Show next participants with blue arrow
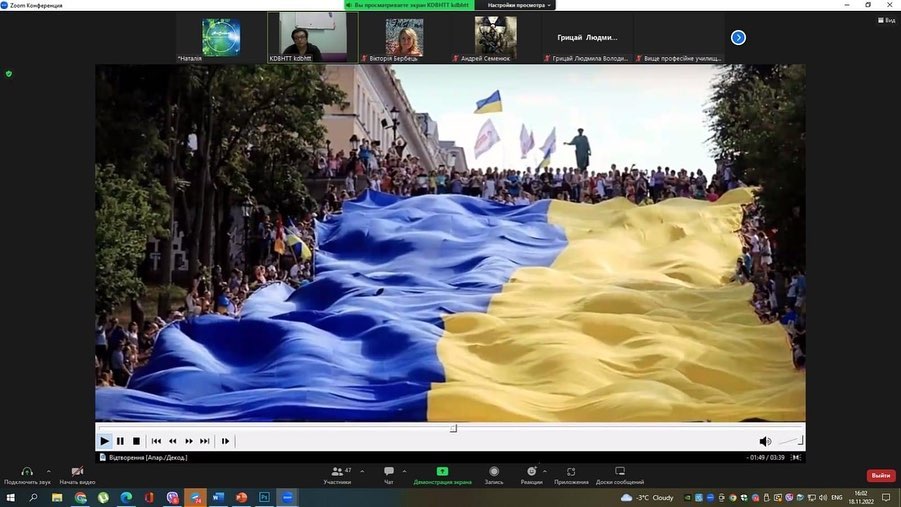 738,37
